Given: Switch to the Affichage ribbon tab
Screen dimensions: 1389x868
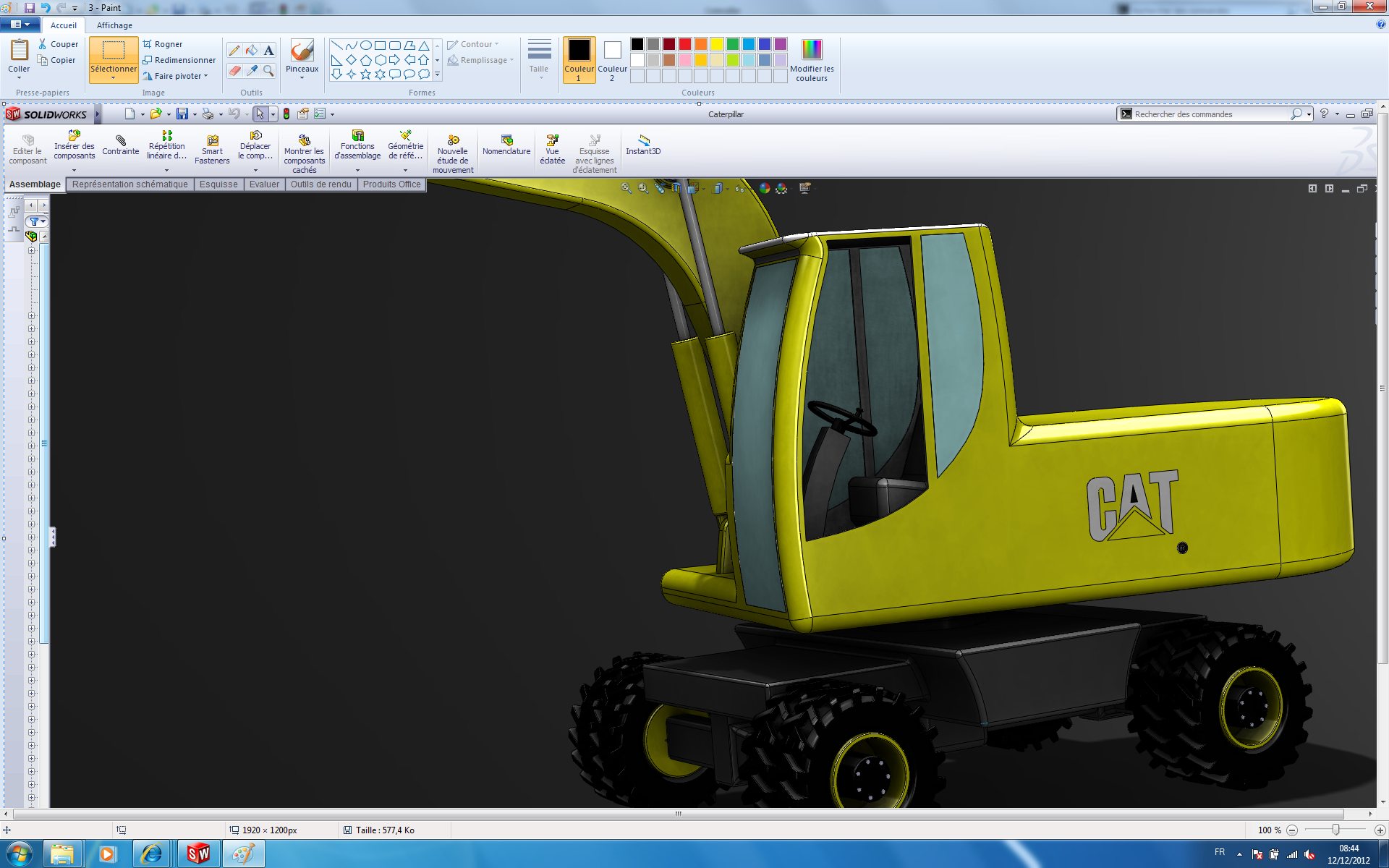Looking at the screenshot, I should coord(114,25).
